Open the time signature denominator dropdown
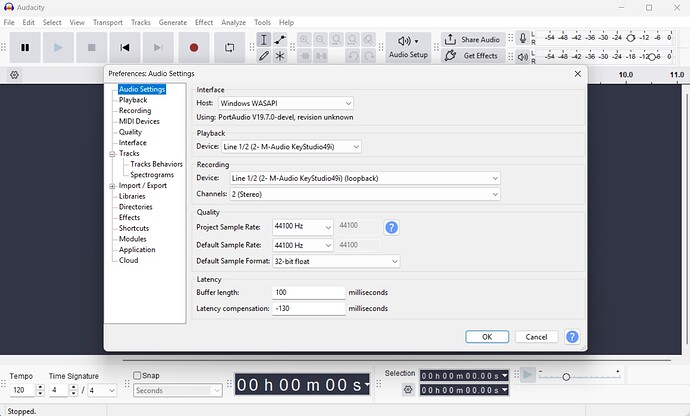Viewport: 690px width, 416px height. tap(102, 390)
